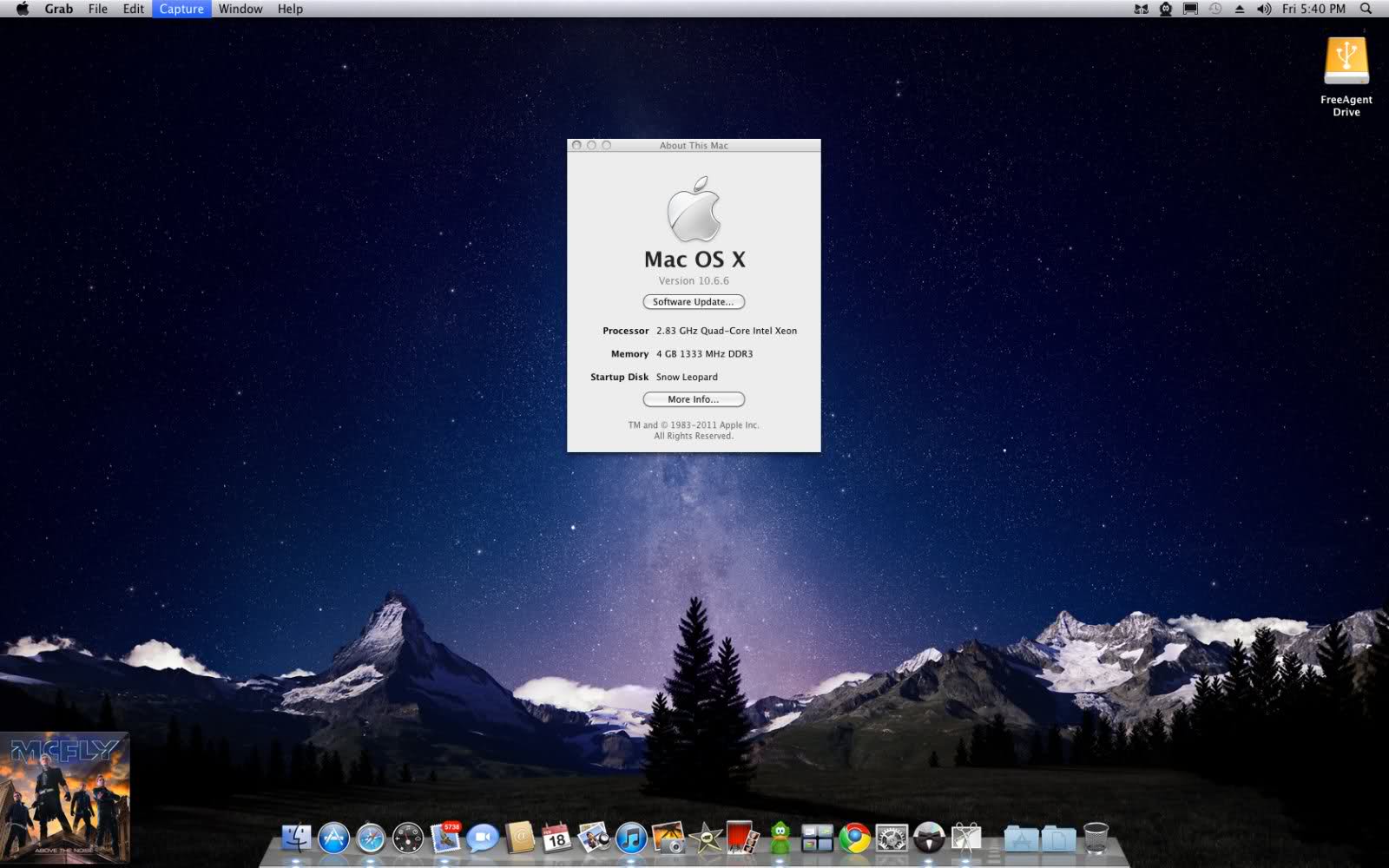Open Spaces from the Dock

coord(817,838)
